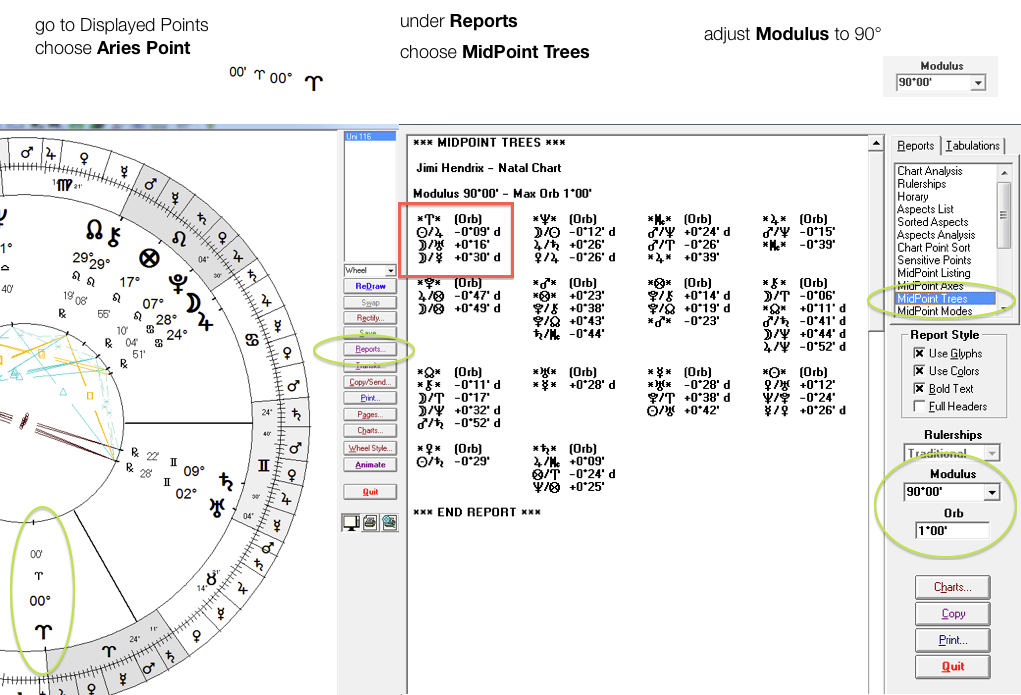Select Aspects Analysis report
This screenshot has height=695, width=1021.
936,234
